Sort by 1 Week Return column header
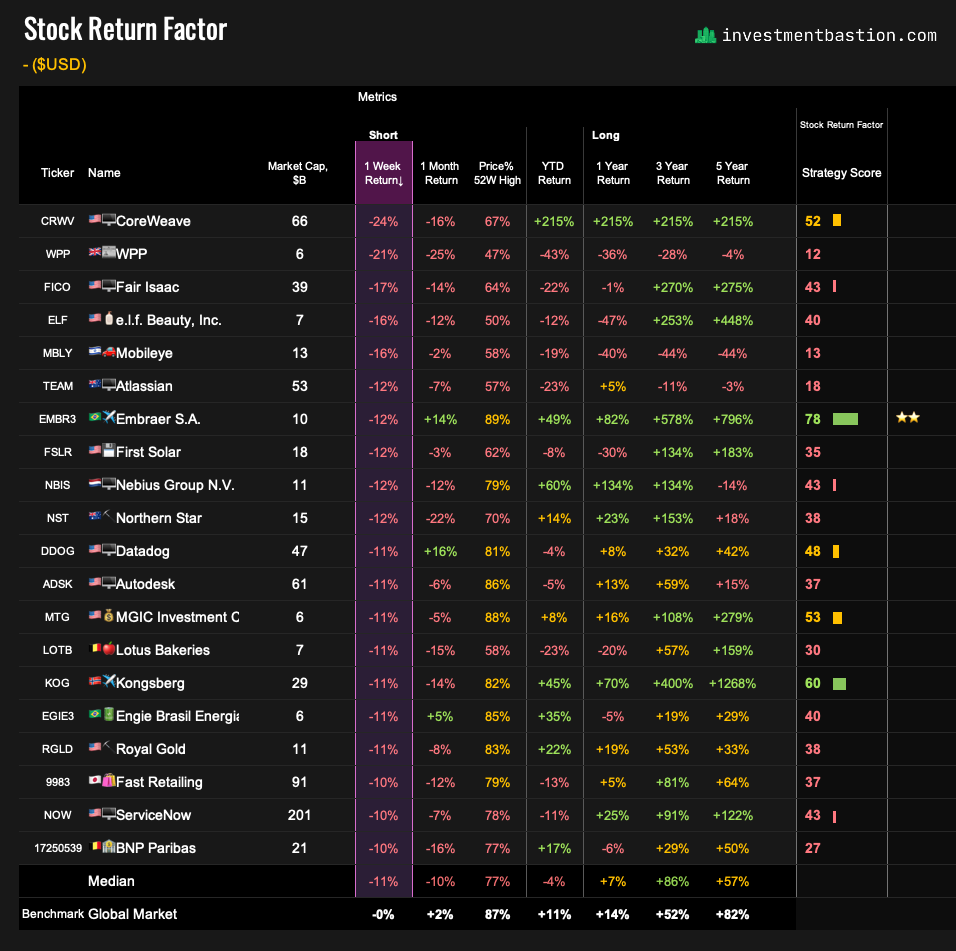 pyautogui.click(x=383, y=173)
